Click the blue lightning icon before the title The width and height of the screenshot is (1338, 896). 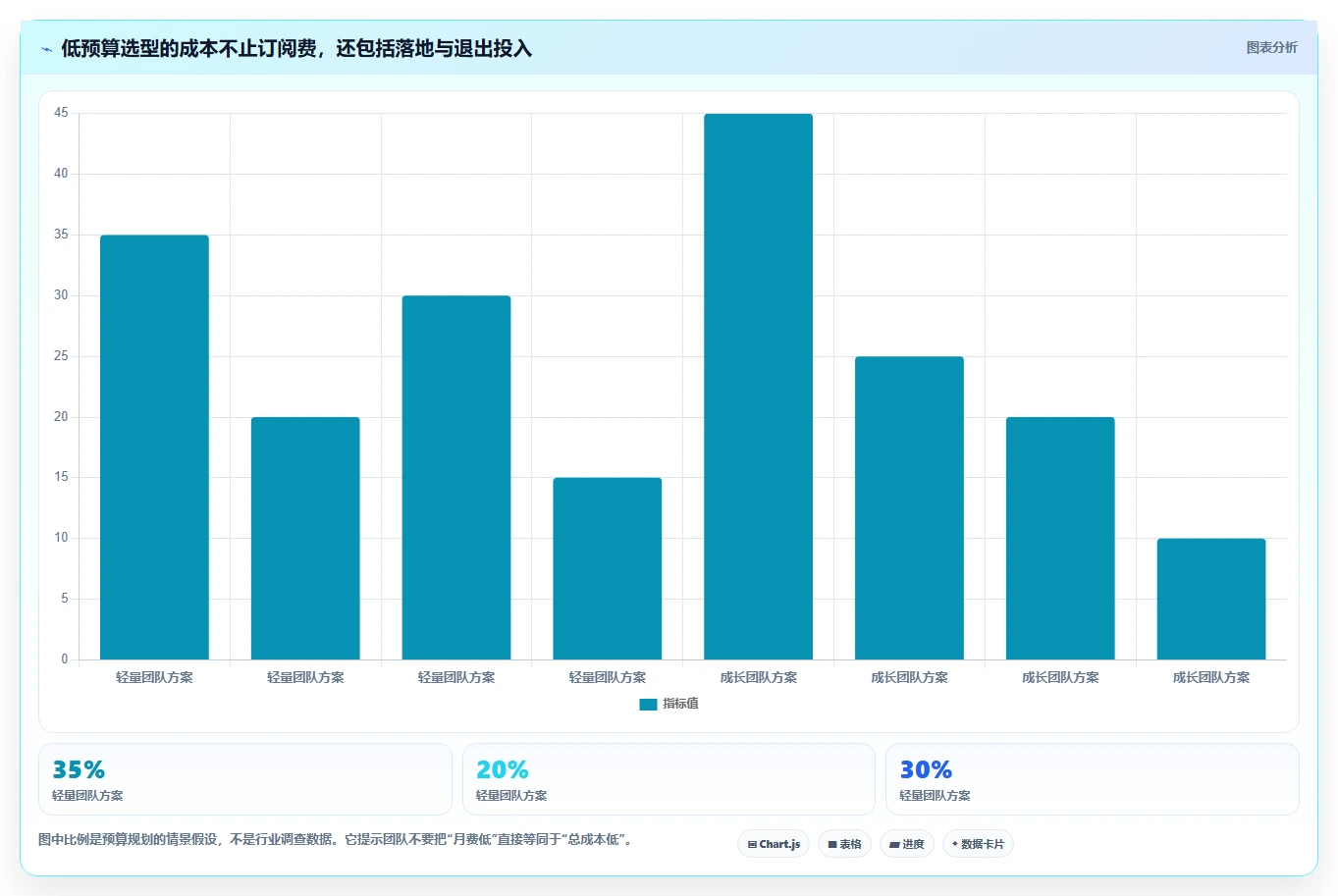46,49
